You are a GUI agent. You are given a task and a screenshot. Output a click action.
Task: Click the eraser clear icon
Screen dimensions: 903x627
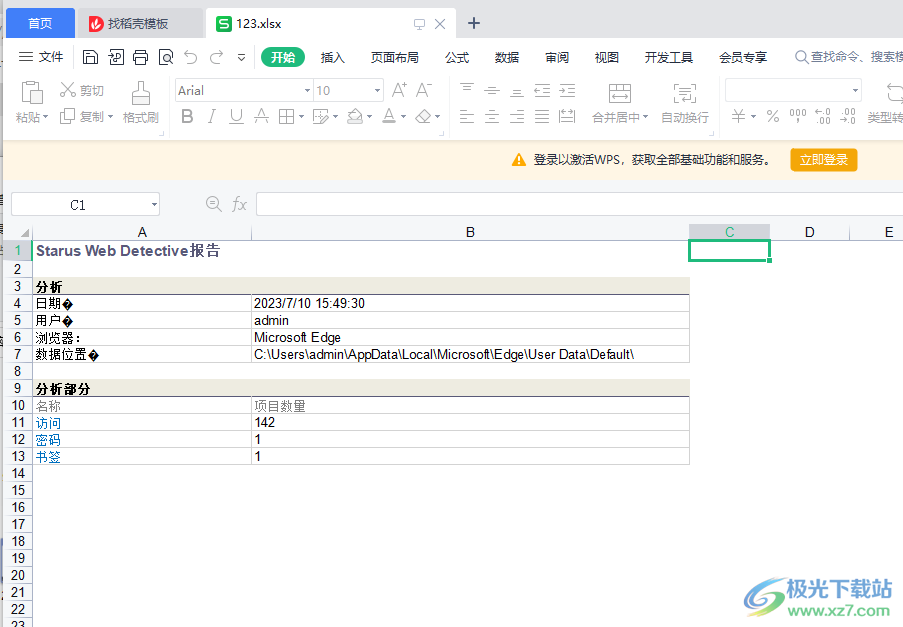tap(423, 116)
